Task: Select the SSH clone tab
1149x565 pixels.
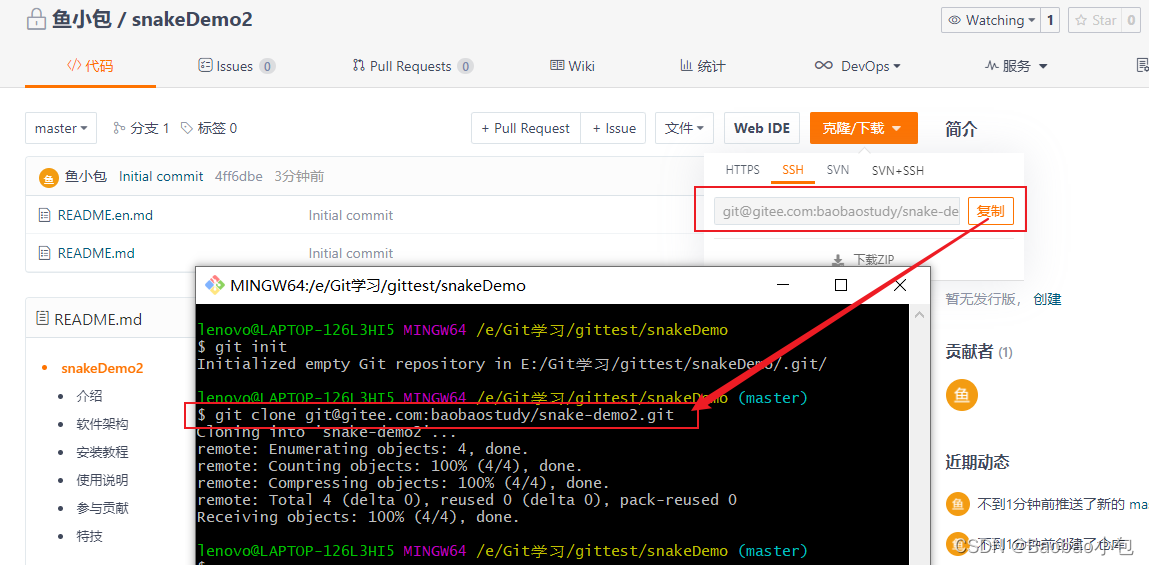Action: [x=793, y=170]
